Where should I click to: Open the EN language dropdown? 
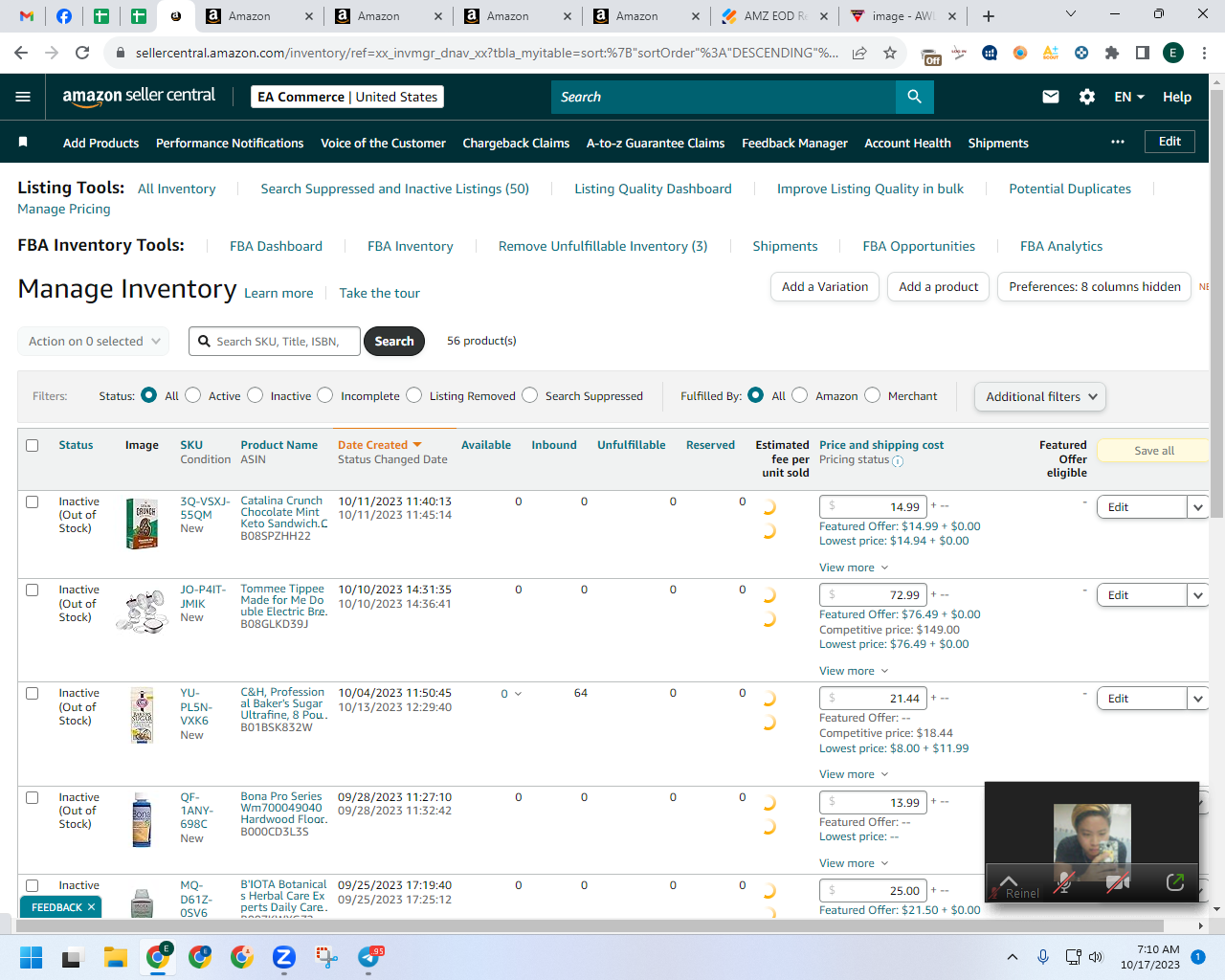tap(1129, 97)
